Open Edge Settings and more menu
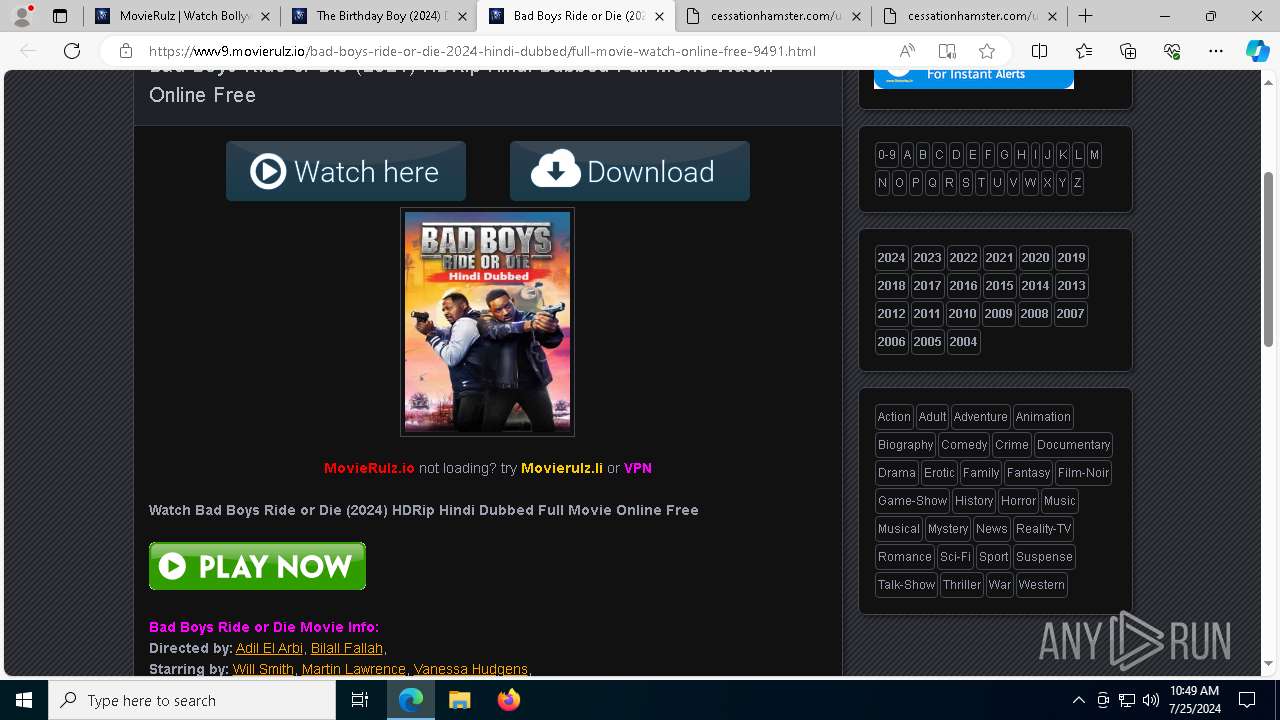This screenshot has height=720, width=1280. pos(1216,51)
